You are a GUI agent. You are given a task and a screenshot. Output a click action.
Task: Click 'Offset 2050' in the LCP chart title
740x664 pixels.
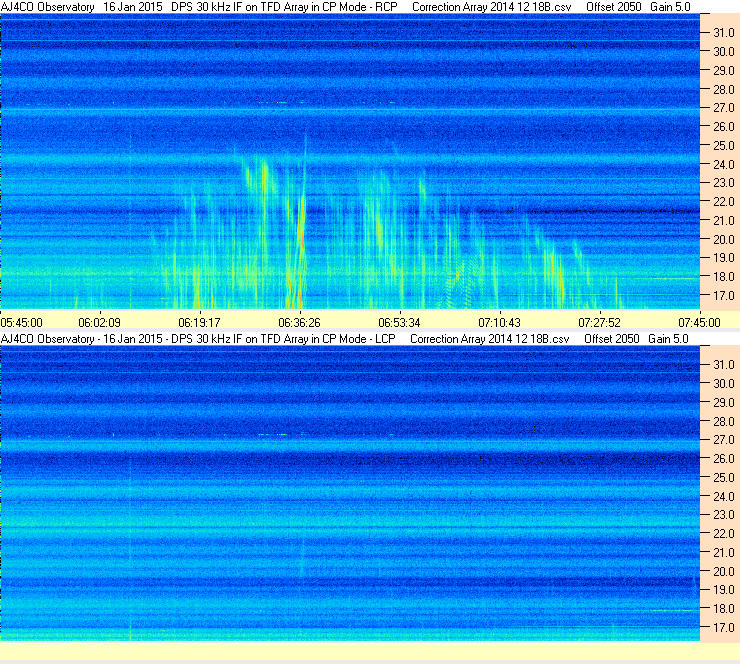tap(612, 339)
